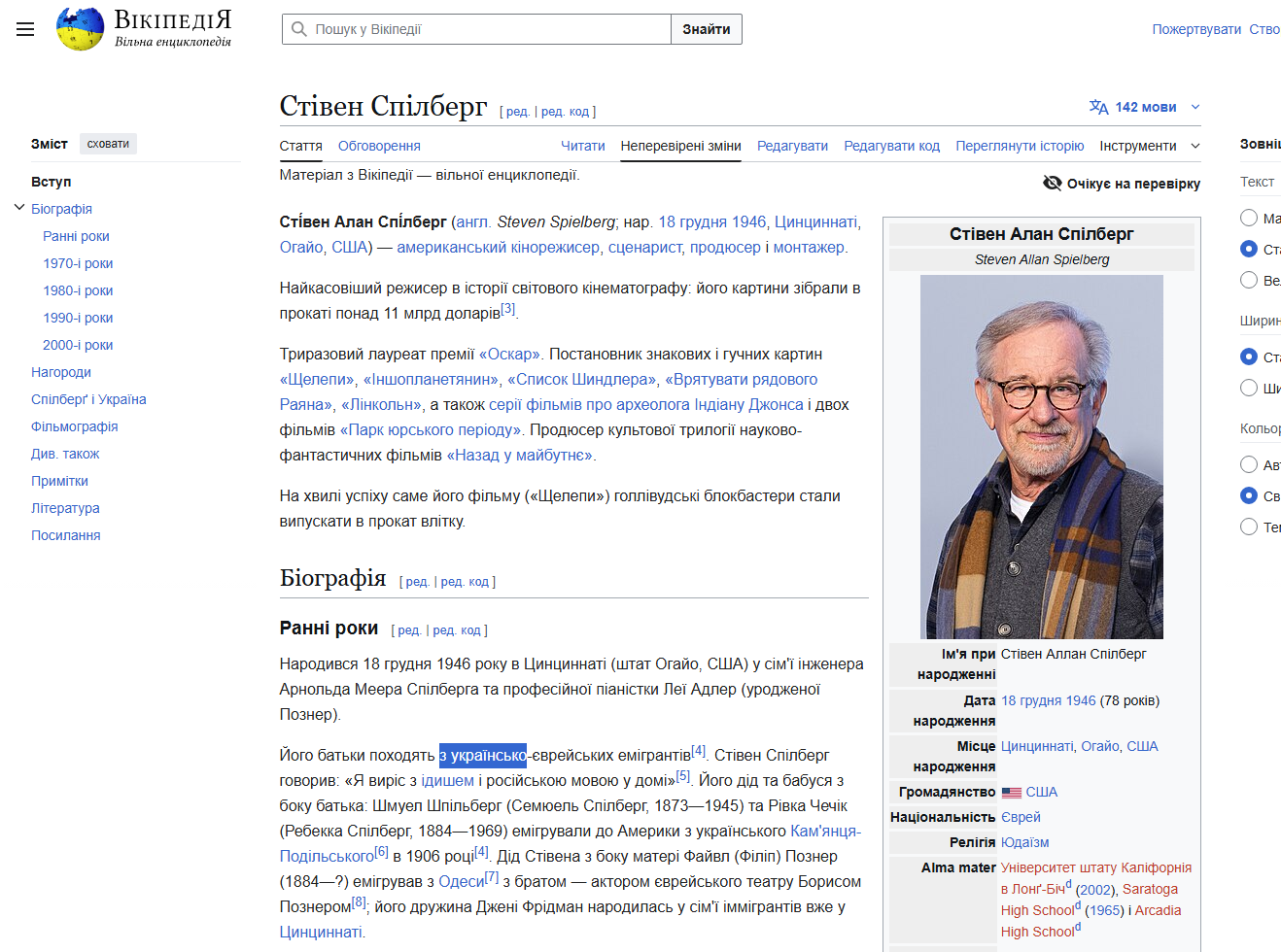The height and width of the screenshot is (952, 1281).
Task: Open the hamburger main menu
Action: [25, 29]
